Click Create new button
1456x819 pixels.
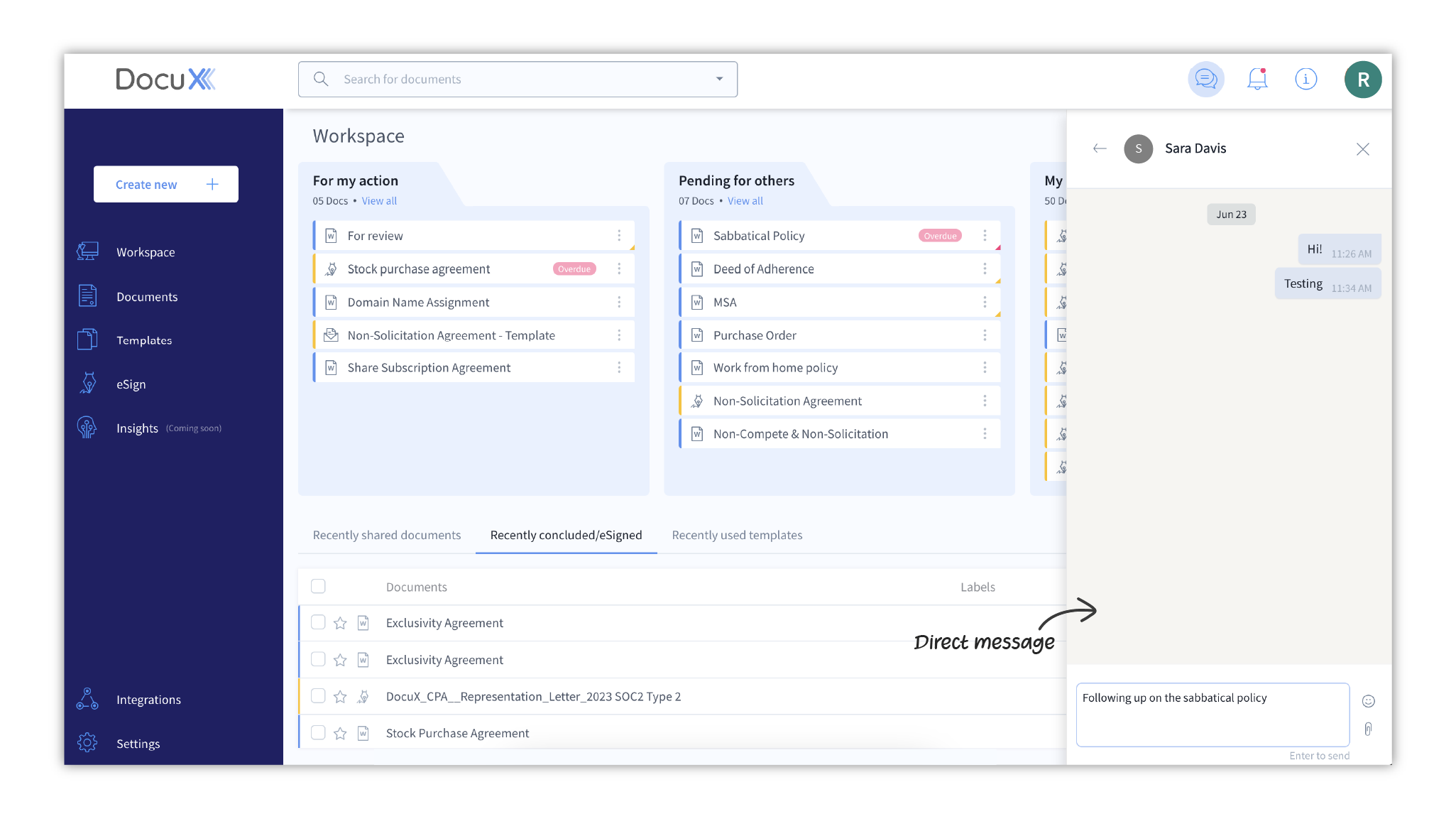pyautogui.click(x=164, y=184)
